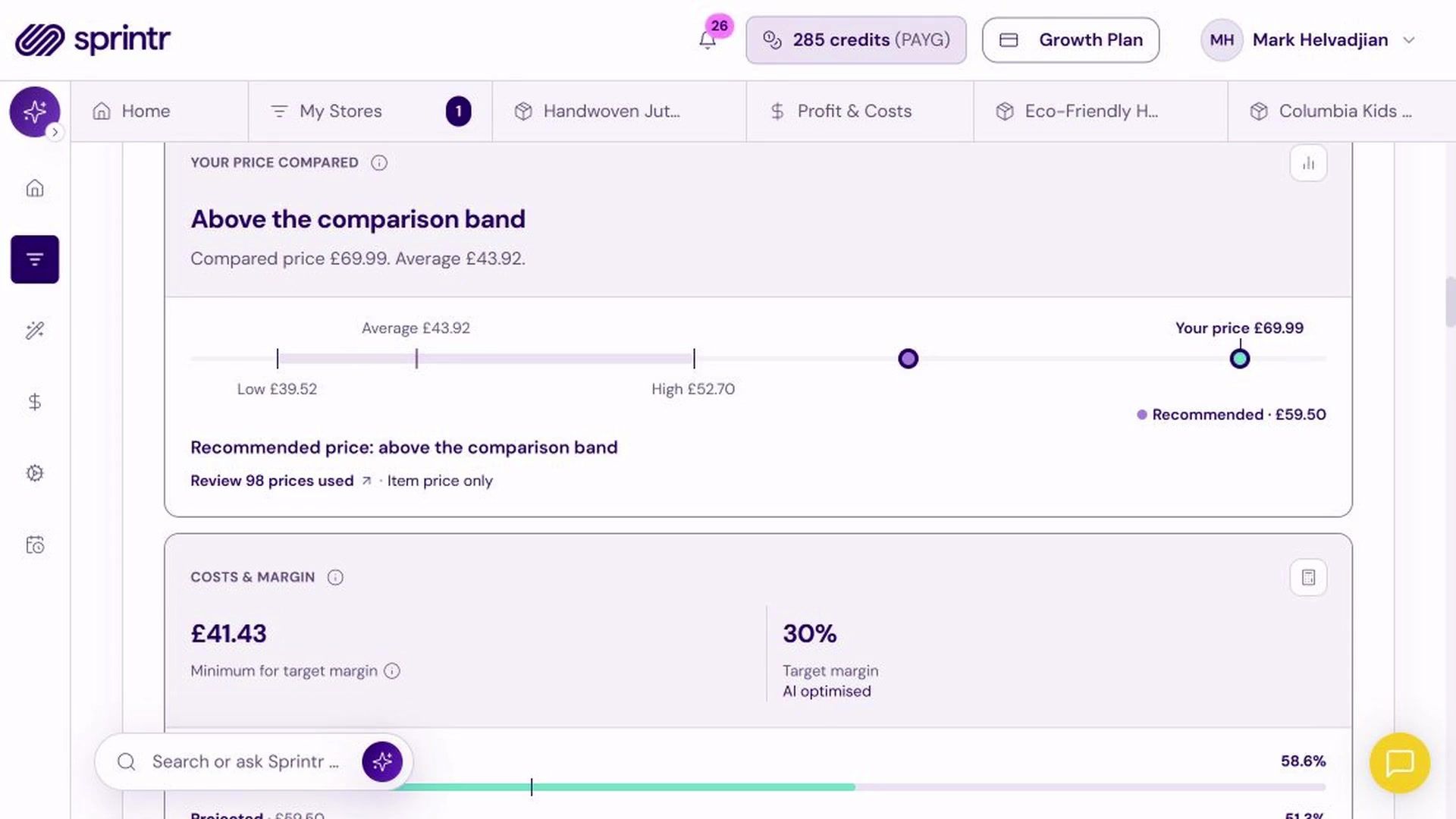Open the Handwoven Jut... tab

620,111
